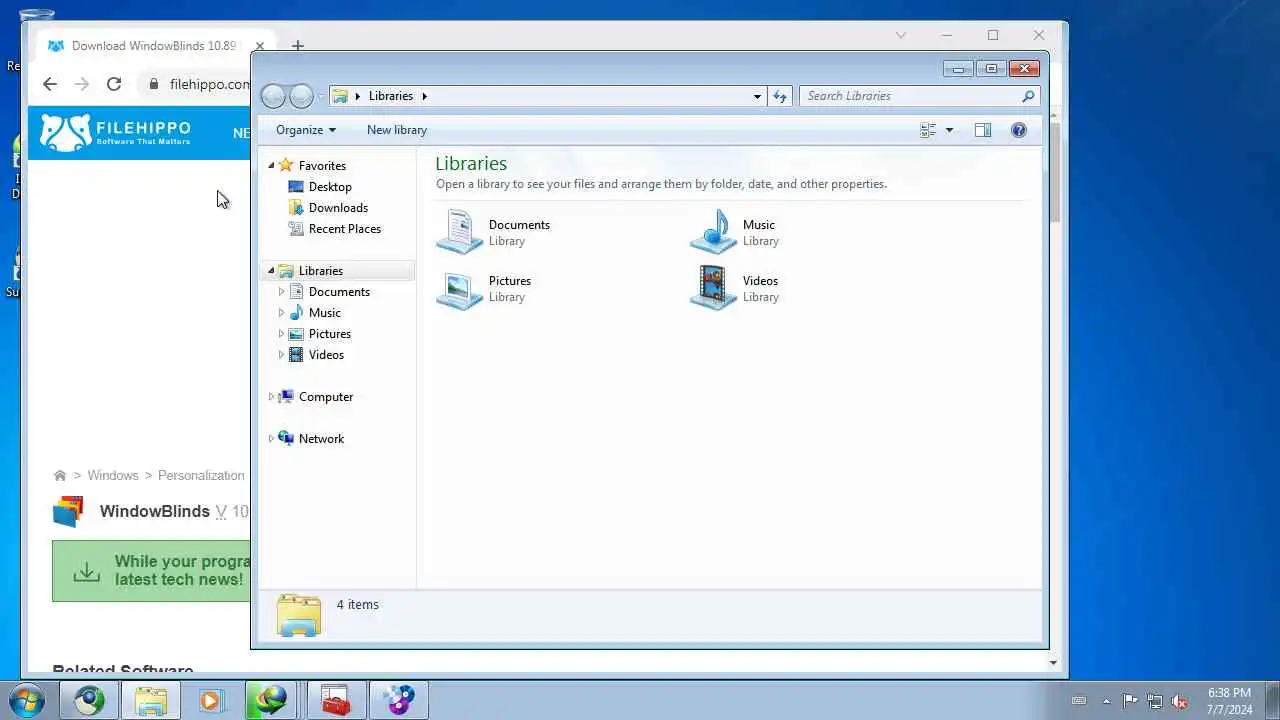Click the green download banner in browser
The image size is (1280, 720).
pyautogui.click(x=151, y=571)
